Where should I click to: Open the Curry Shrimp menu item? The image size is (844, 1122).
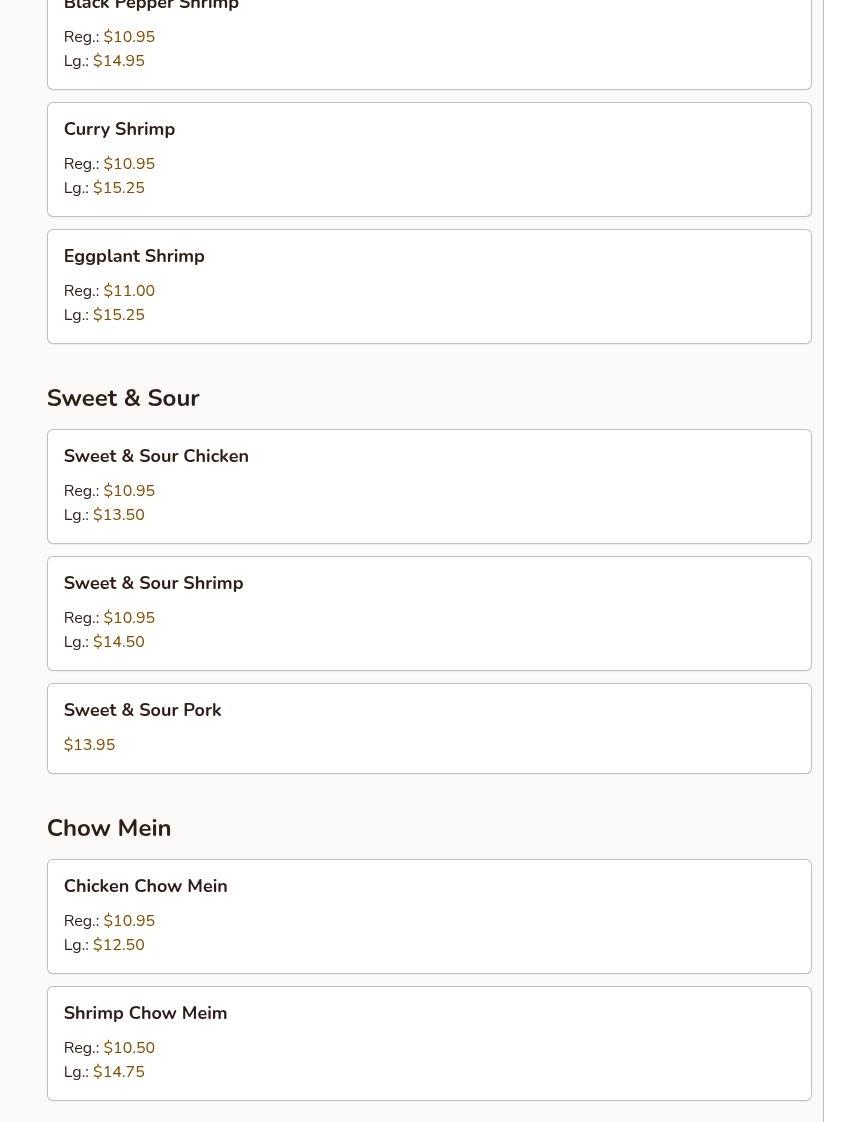point(429,159)
